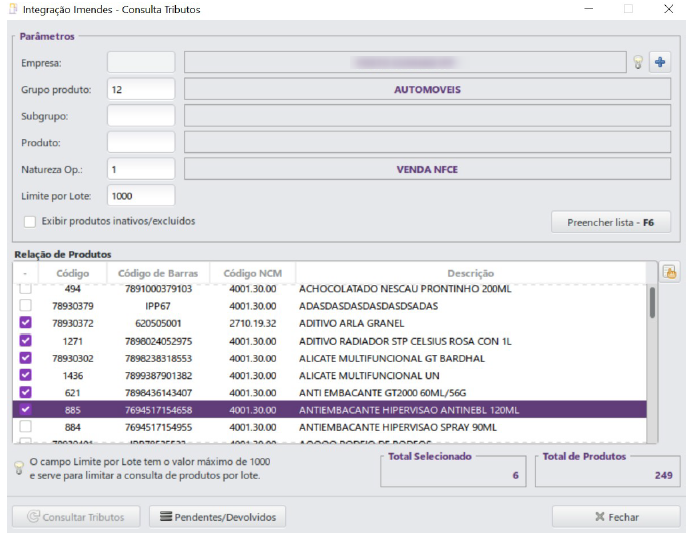Image resolution: width=688 pixels, height=538 pixels.
Task: Click the Subgrupo code input field
Action: click(141, 116)
